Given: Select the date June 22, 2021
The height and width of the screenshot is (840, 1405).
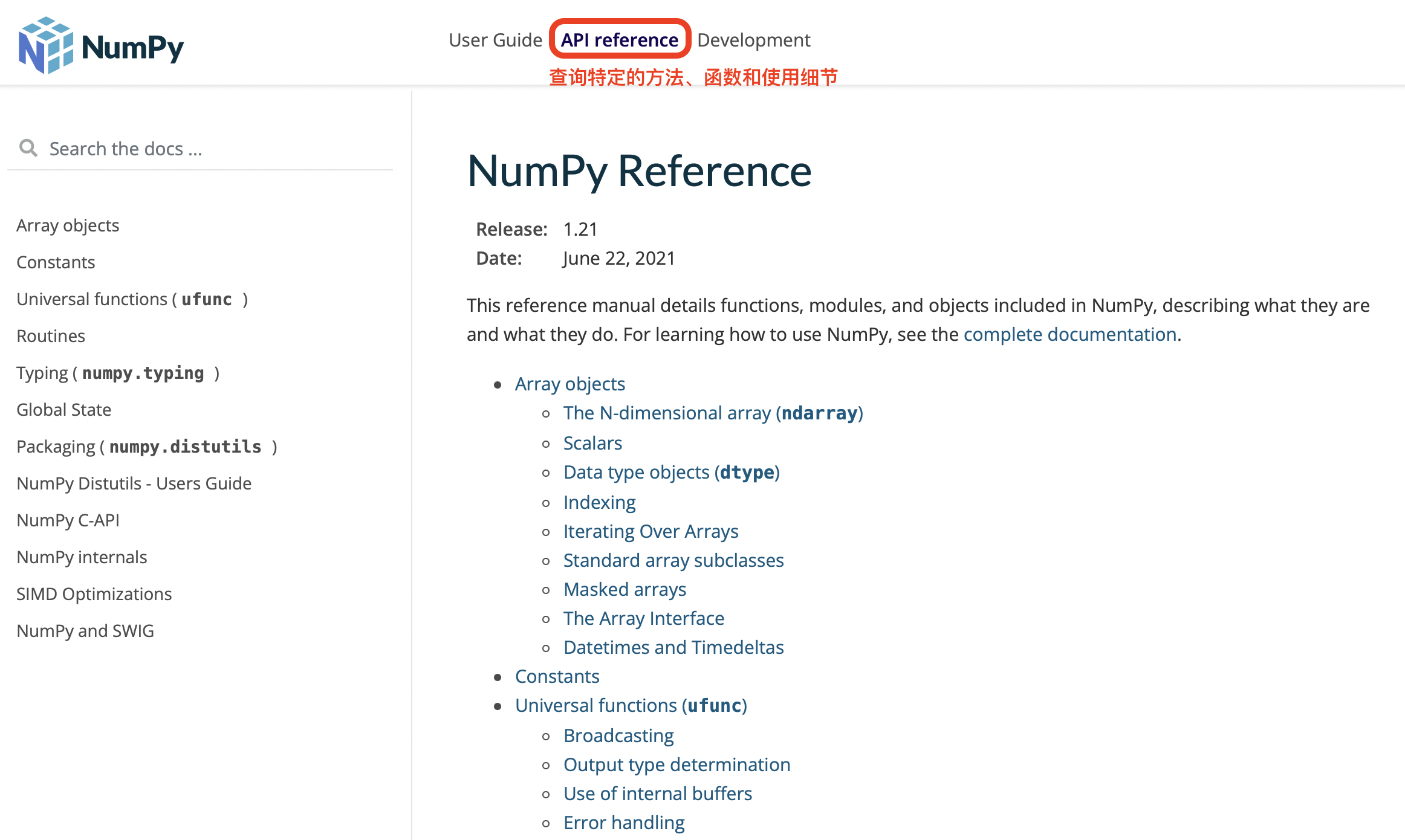Looking at the screenshot, I should coord(619,258).
